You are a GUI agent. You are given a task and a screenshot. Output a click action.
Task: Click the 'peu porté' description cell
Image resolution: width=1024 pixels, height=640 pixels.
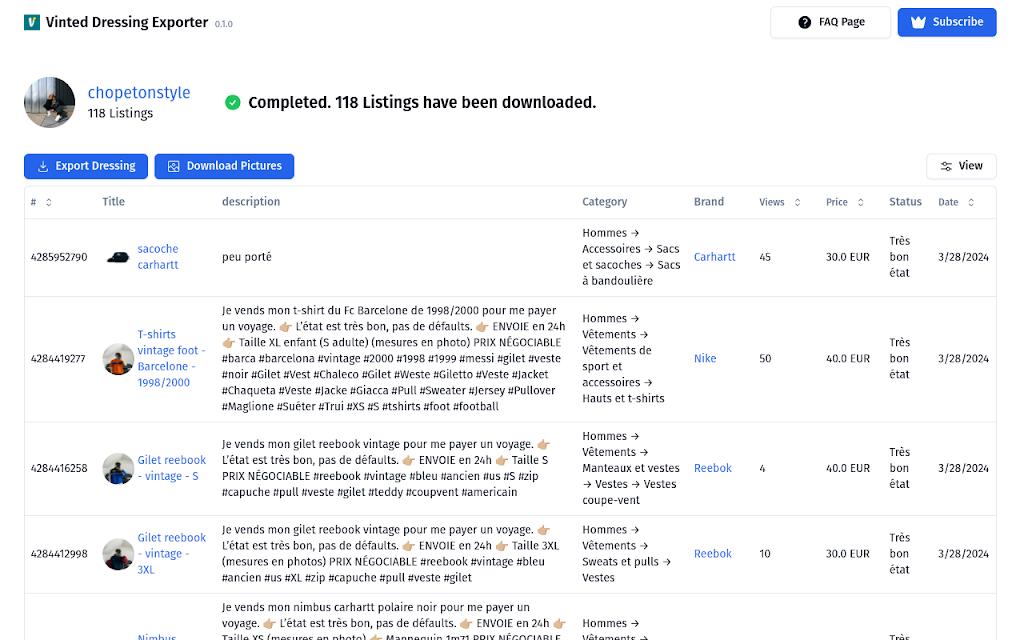pyautogui.click(x=247, y=257)
